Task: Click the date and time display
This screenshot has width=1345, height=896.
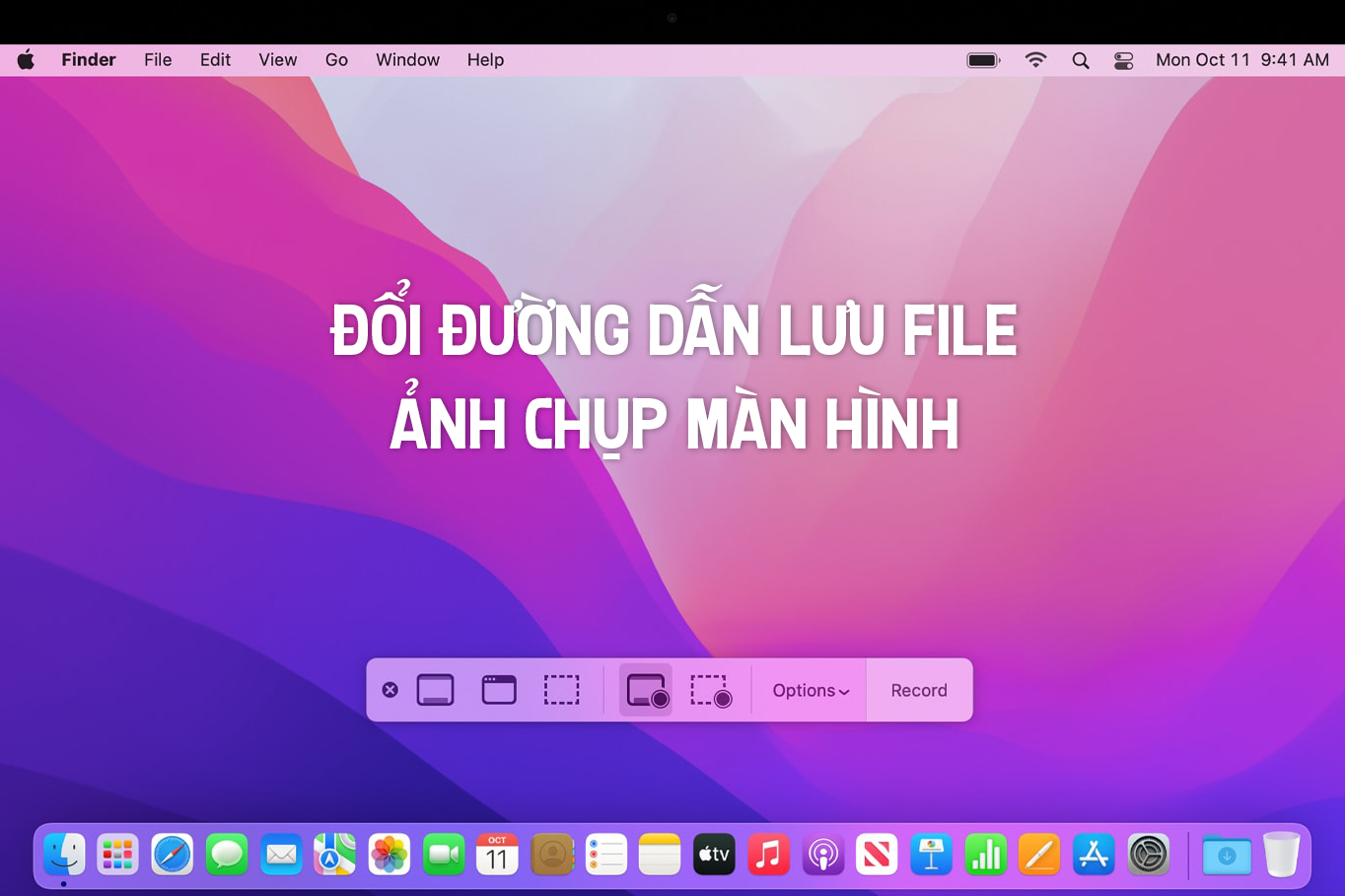Action: tap(1241, 60)
